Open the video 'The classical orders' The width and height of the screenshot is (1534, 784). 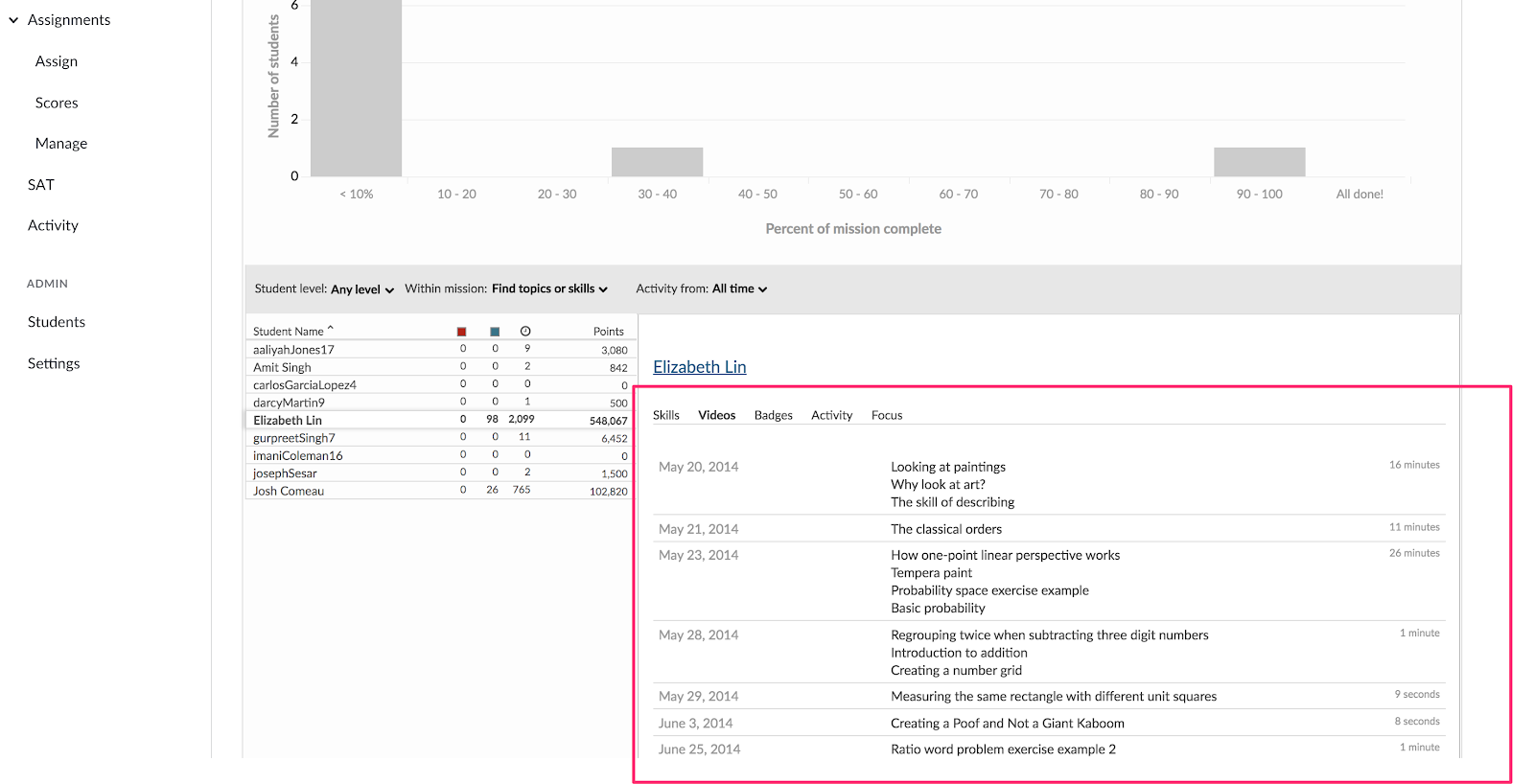(945, 529)
